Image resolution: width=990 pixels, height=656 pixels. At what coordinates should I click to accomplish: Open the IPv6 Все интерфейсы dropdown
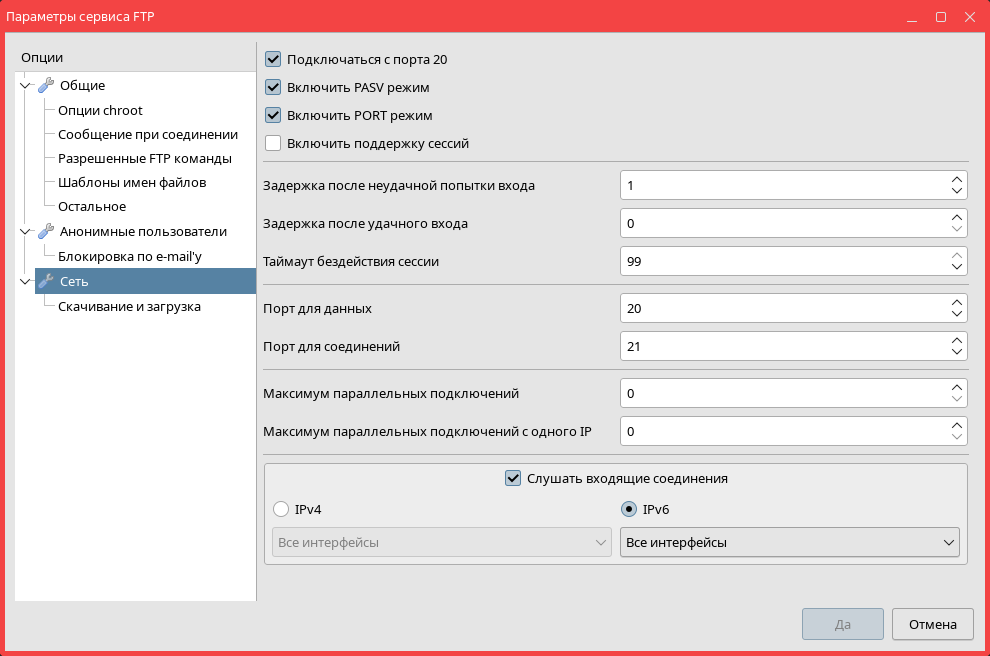tap(789, 542)
